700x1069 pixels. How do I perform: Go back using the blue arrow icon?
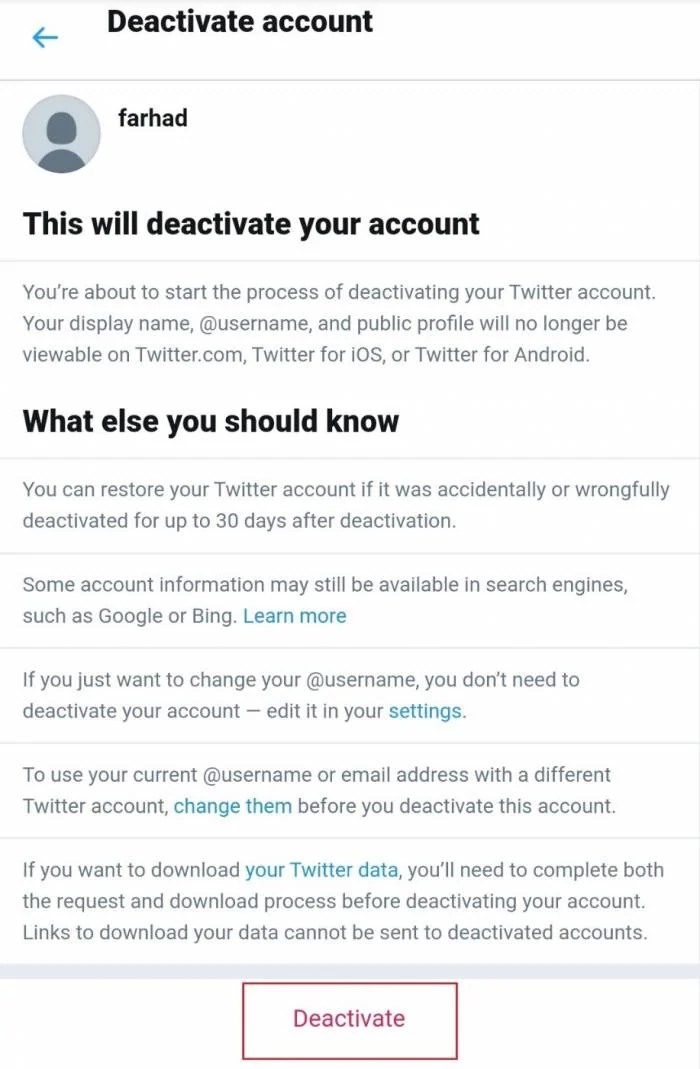45,37
